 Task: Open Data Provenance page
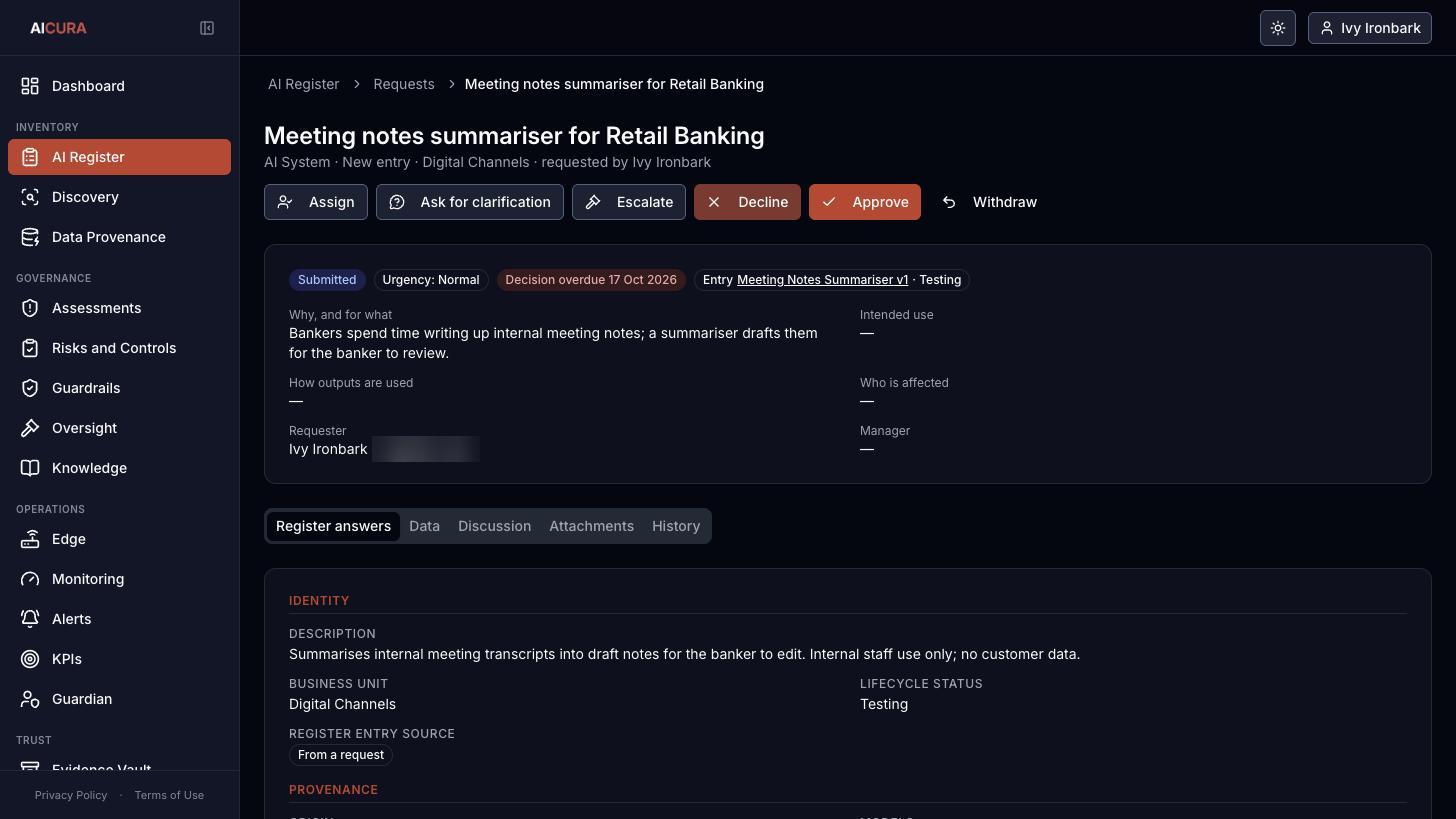[119, 237]
